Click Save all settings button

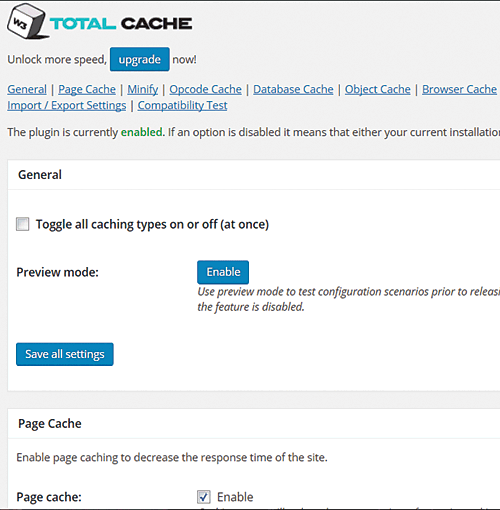pos(65,354)
